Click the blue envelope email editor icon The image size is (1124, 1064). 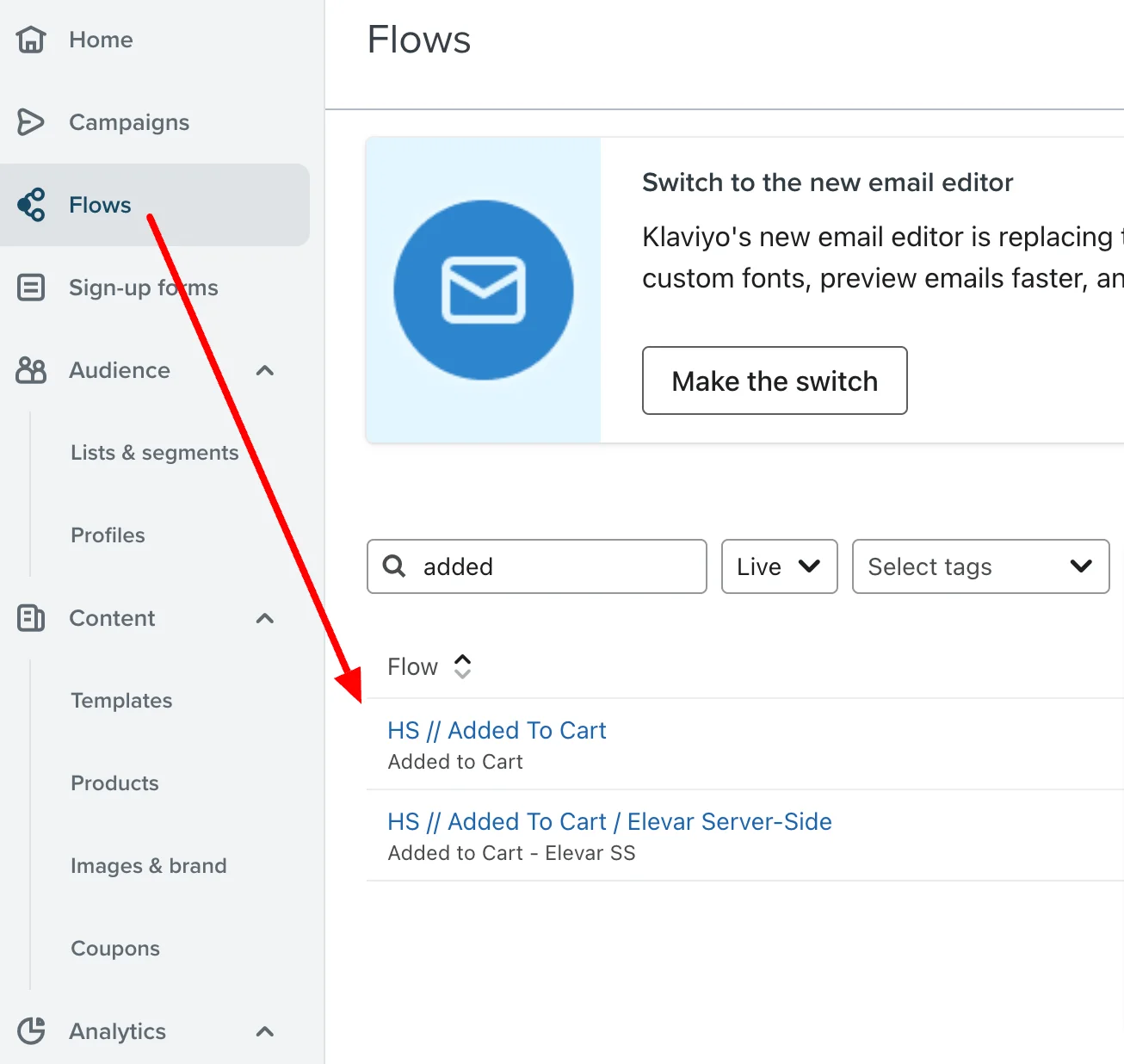coord(484,290)
